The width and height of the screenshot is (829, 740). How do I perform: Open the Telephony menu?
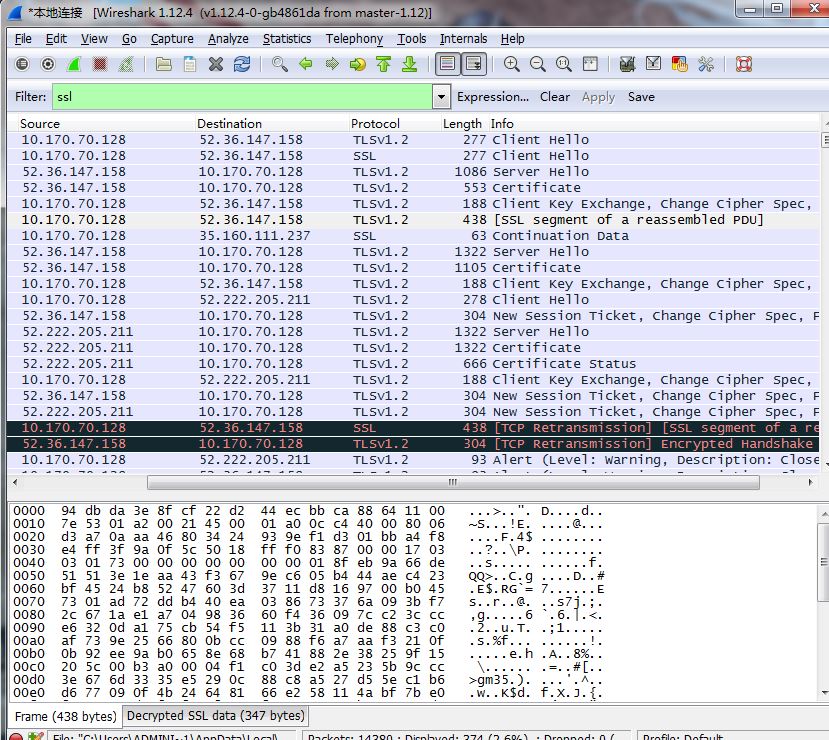click(354, 39)
